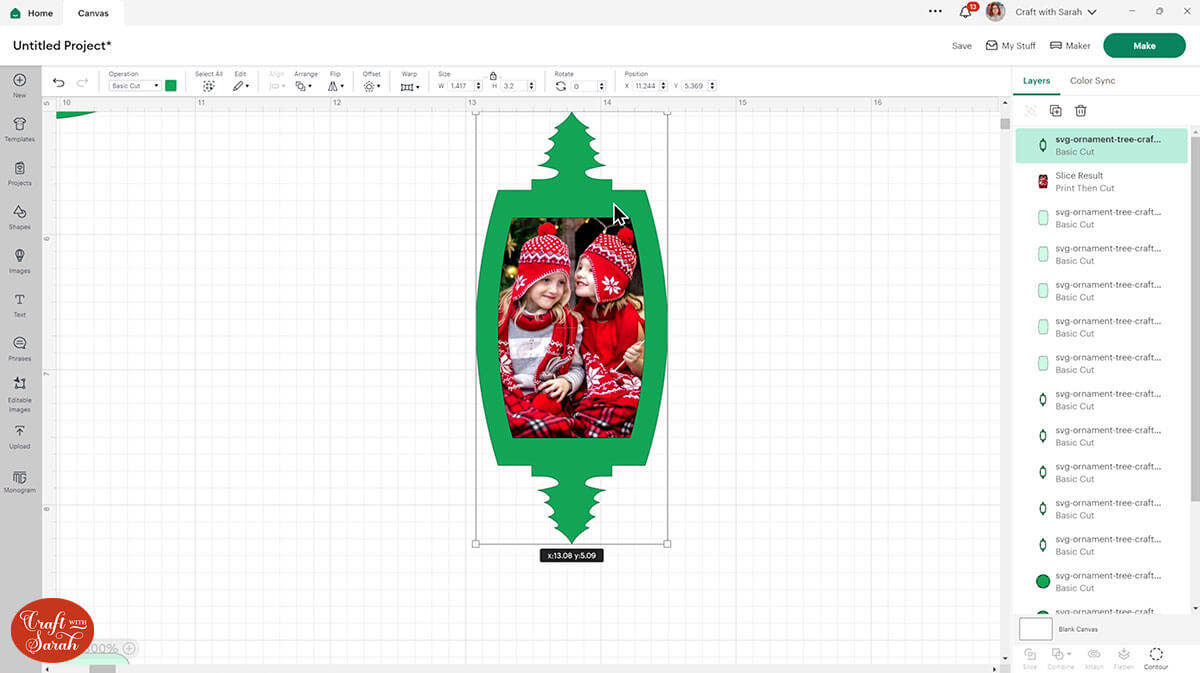Open the Operation dropdown showing Basic Cut
The height and width of the screenshot is (673, 1200).
pos(135,86)
